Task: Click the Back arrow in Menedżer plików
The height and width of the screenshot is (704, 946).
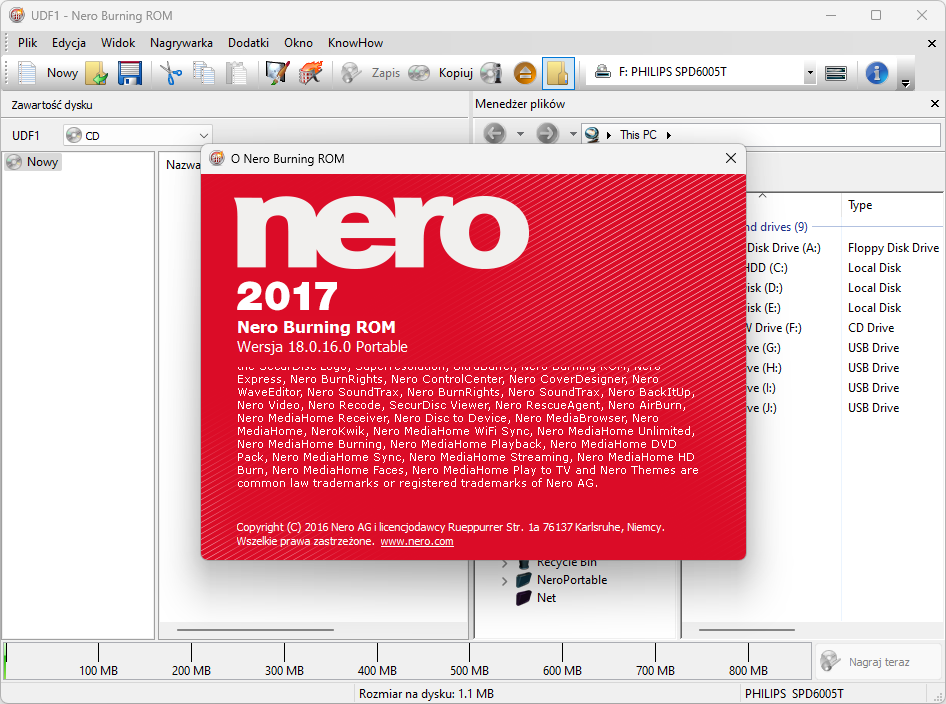Action: pos(494,134)
